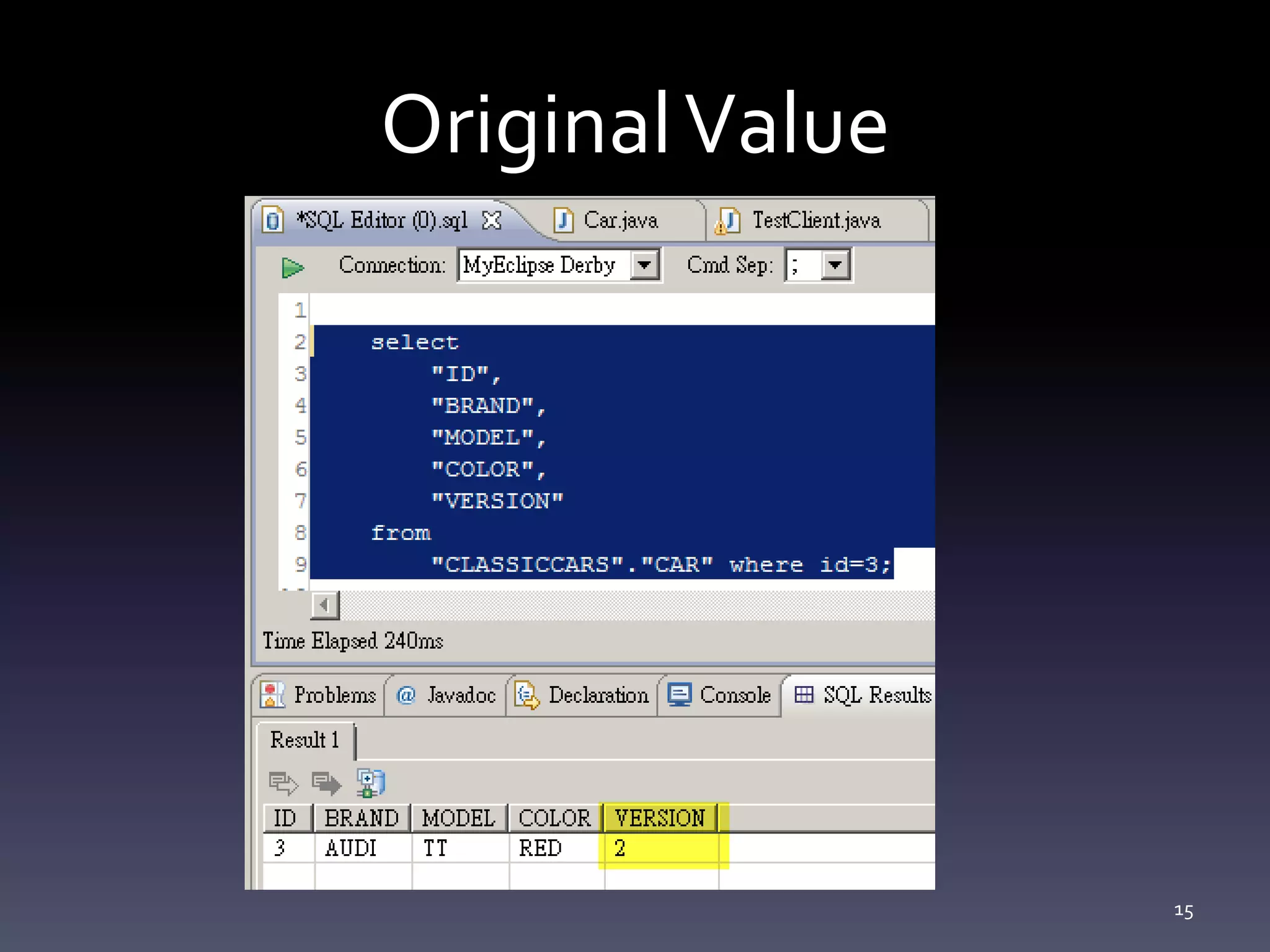Select the VERSION value 2 cell
The height and width of the screenshot is (952, 1270).
[661, 848]
